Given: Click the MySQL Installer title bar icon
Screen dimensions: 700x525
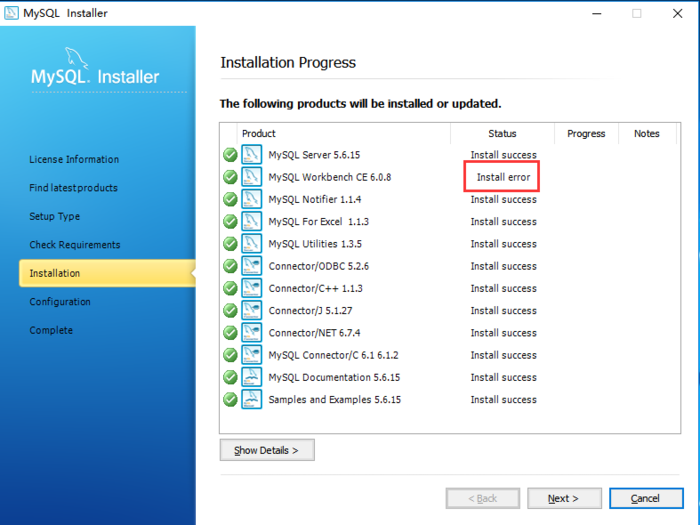Looking at the screenshot, I should [11, 13].
